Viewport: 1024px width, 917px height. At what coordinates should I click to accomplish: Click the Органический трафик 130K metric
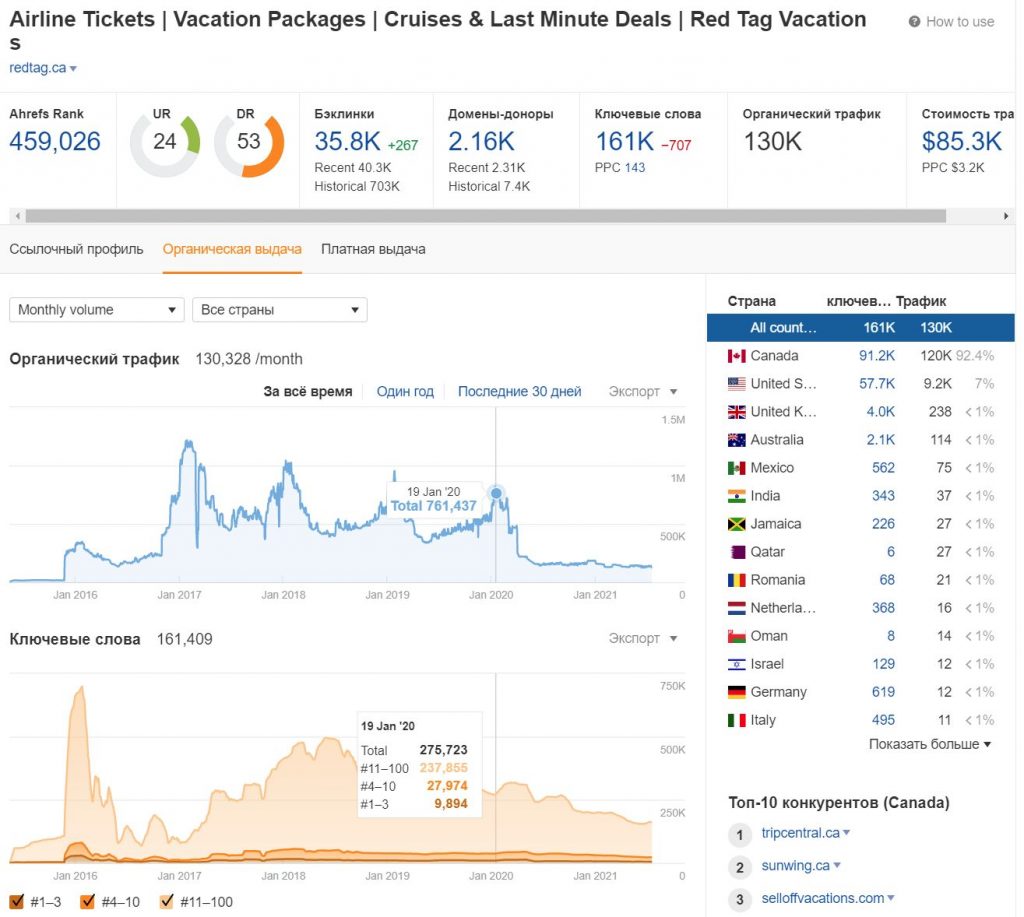[773, 142]
